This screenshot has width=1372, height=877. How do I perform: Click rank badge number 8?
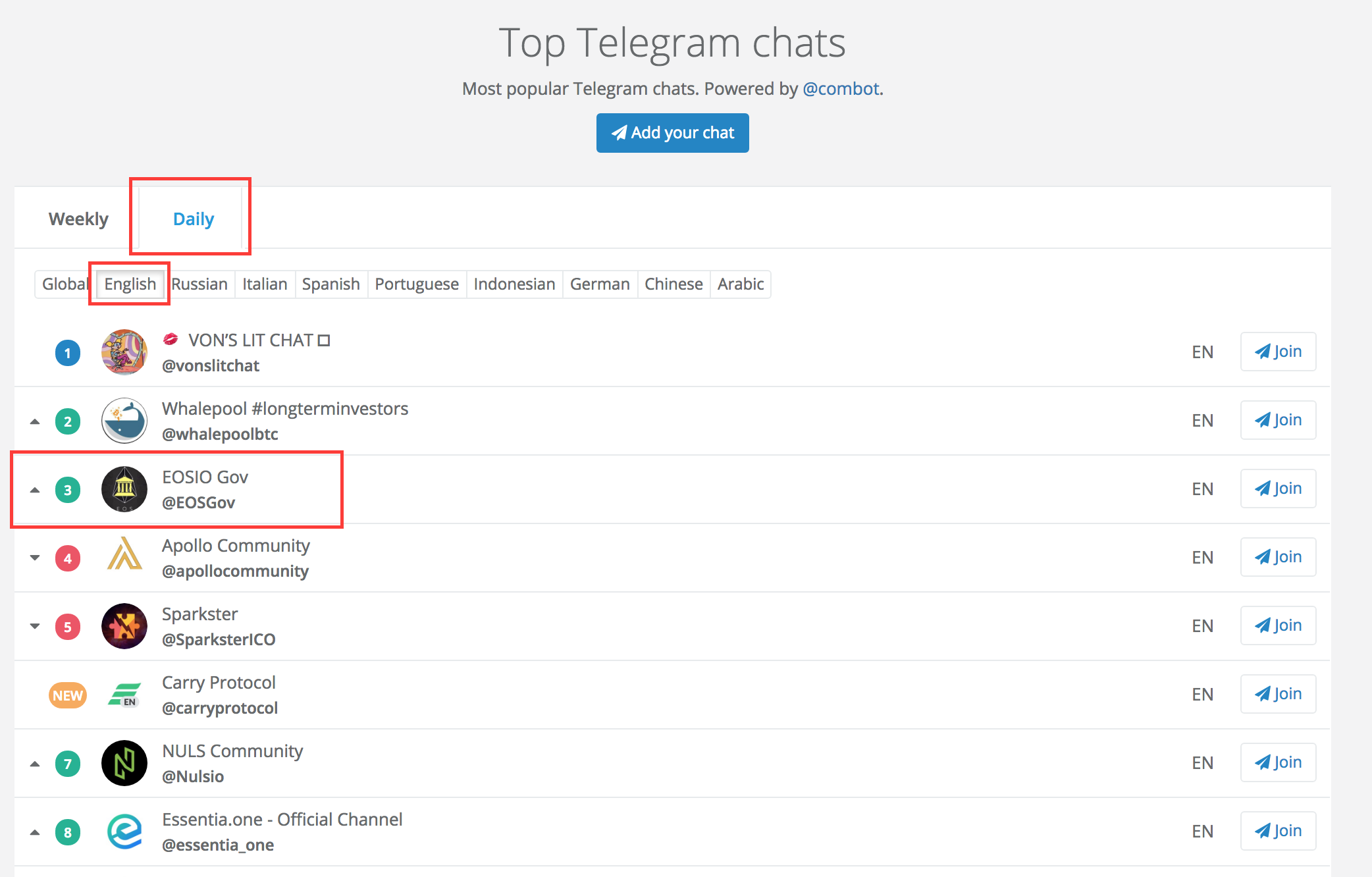68,832
